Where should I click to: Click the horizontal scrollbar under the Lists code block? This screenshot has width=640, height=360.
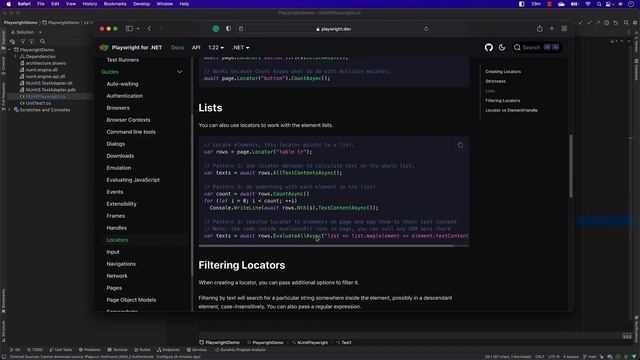(326, 246)
